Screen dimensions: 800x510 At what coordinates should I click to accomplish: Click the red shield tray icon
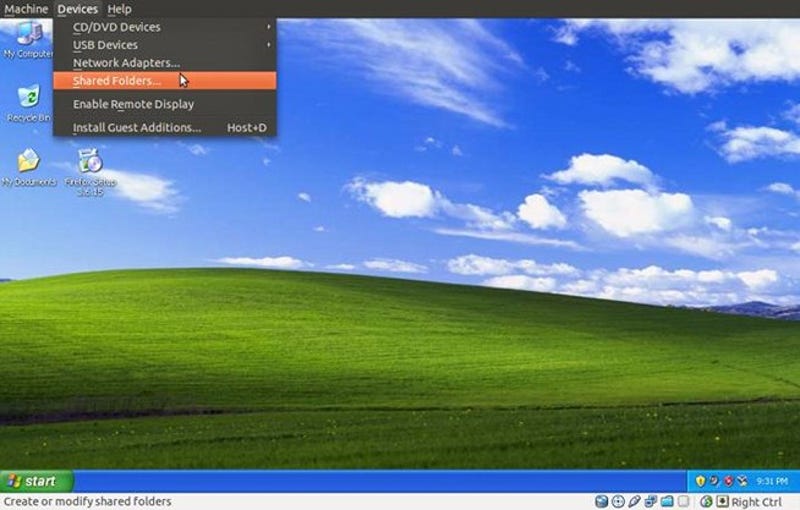[729, 481]
